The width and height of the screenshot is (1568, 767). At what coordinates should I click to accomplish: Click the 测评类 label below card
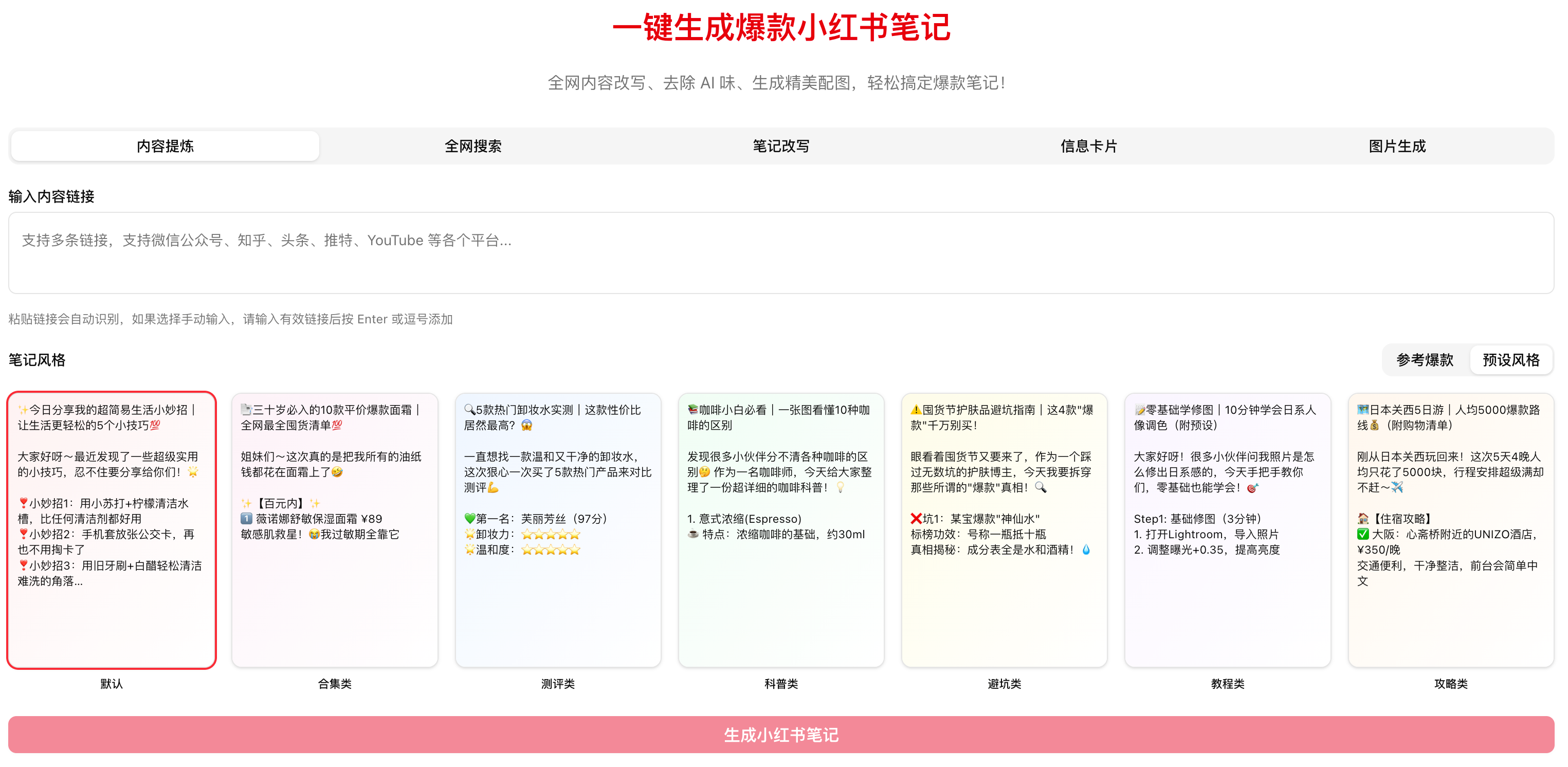(558, 684)
